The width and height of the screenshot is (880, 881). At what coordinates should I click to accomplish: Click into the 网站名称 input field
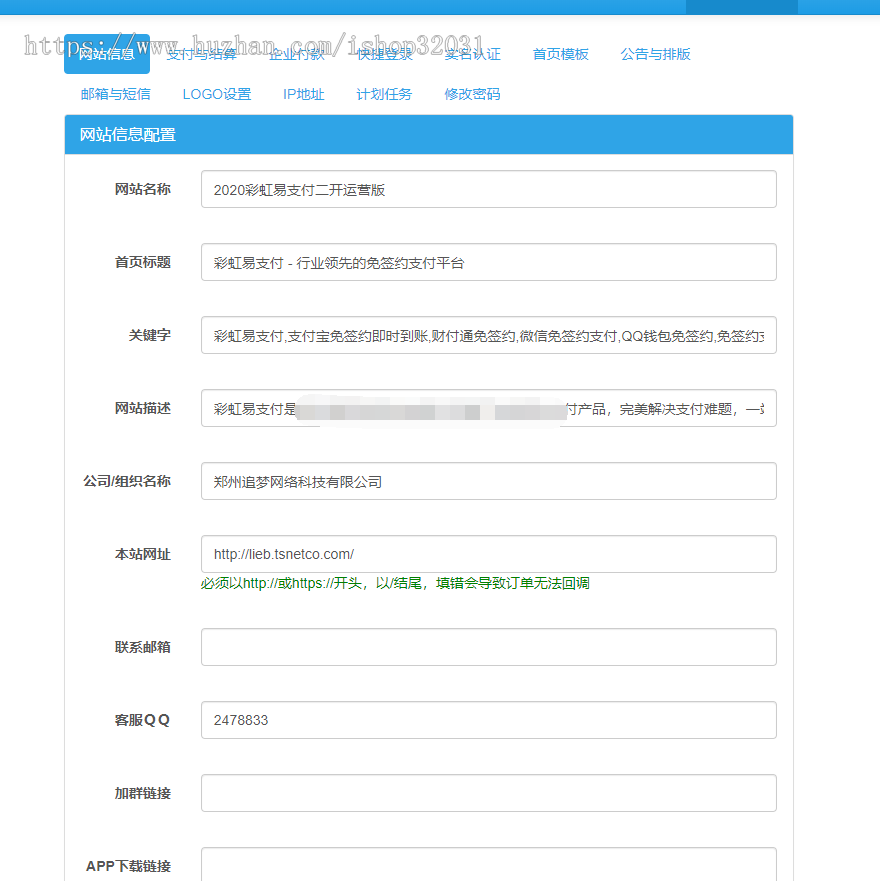[x=488, y=189]
